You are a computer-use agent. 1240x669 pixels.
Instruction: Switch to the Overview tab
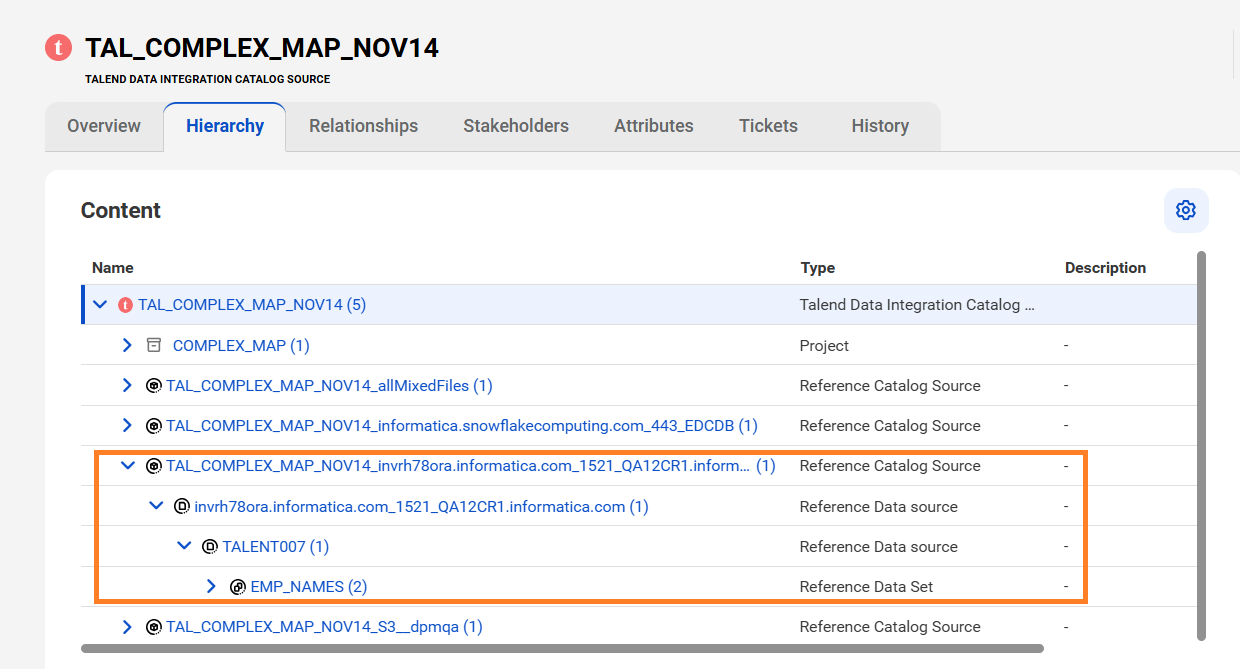[104, 126]
